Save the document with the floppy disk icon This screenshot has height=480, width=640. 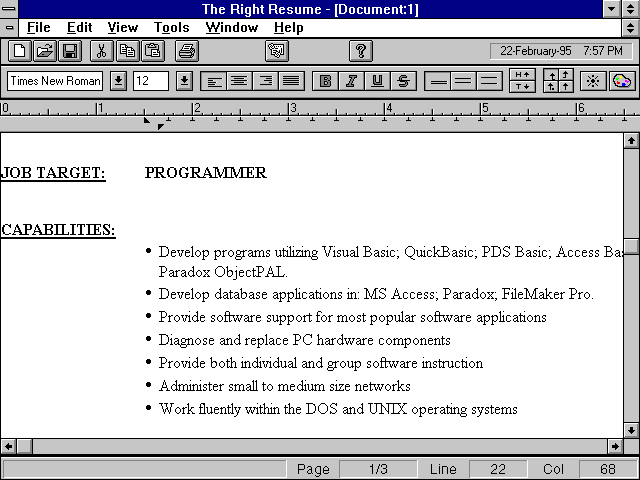point(70,50)
